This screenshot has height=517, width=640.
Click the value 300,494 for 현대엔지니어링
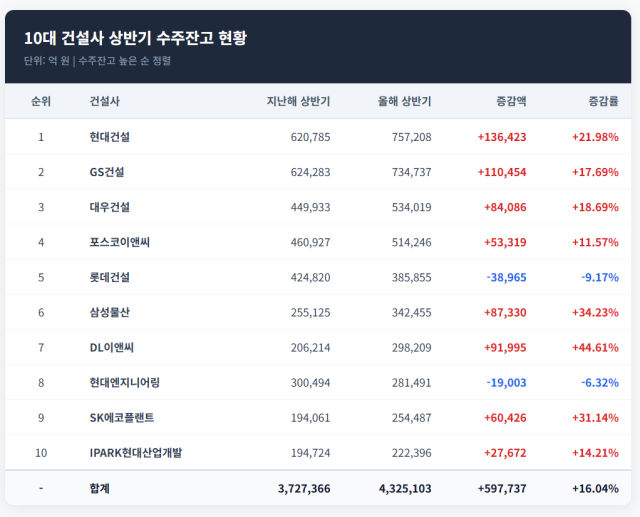[310, 382]
